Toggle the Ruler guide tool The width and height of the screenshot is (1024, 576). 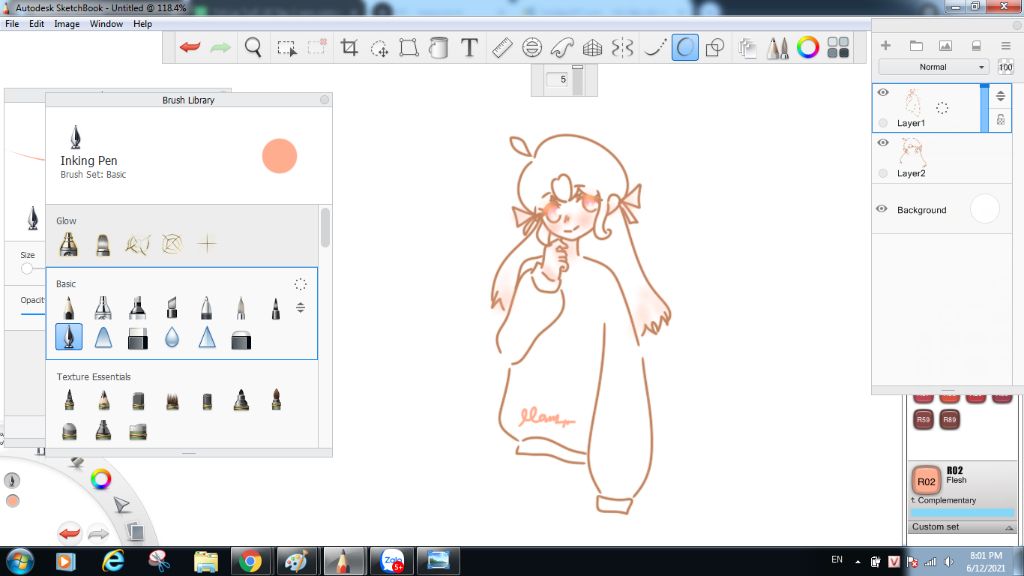pos(502,48)
